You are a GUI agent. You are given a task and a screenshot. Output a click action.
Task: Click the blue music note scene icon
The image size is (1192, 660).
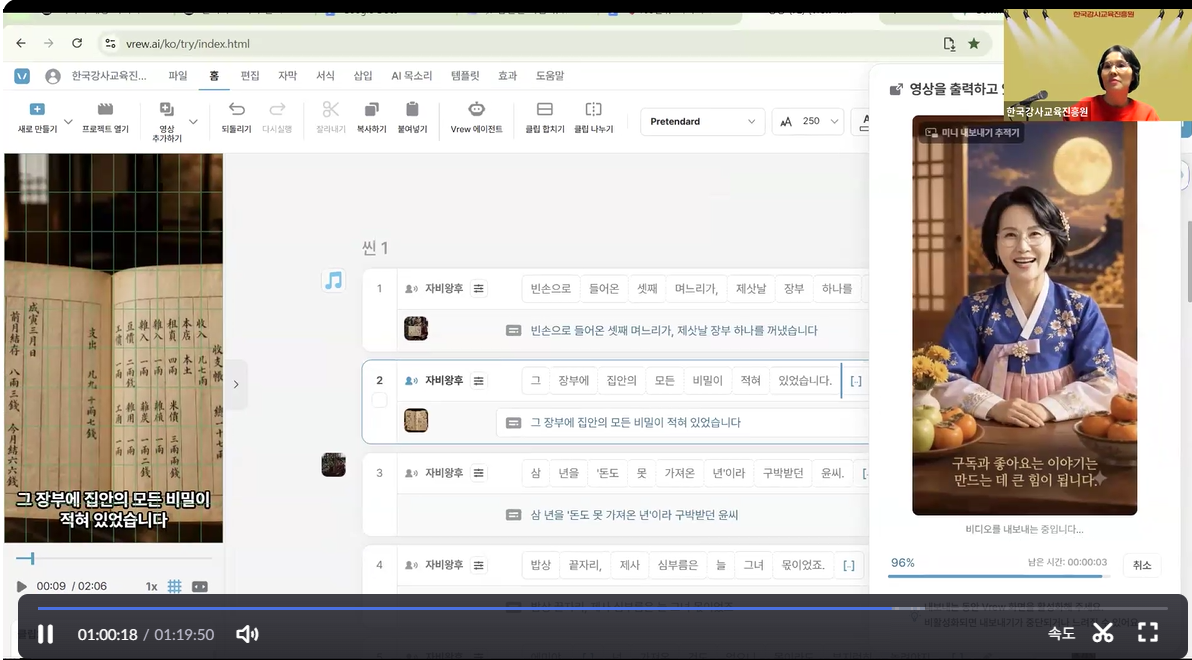pos(333,281)
